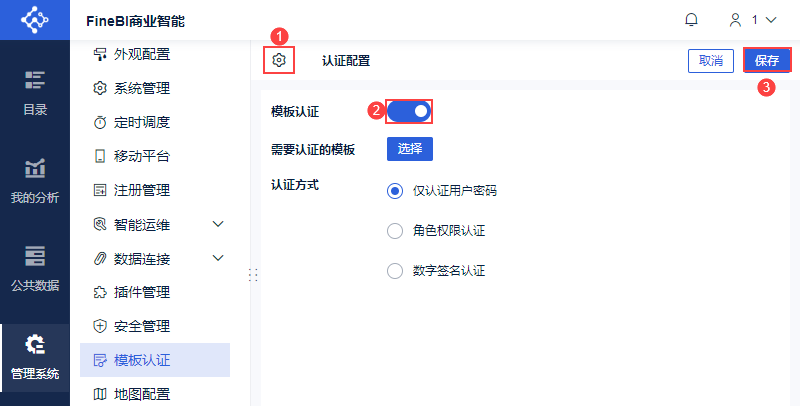Click 选择 to pick templates

pos(410,149)
